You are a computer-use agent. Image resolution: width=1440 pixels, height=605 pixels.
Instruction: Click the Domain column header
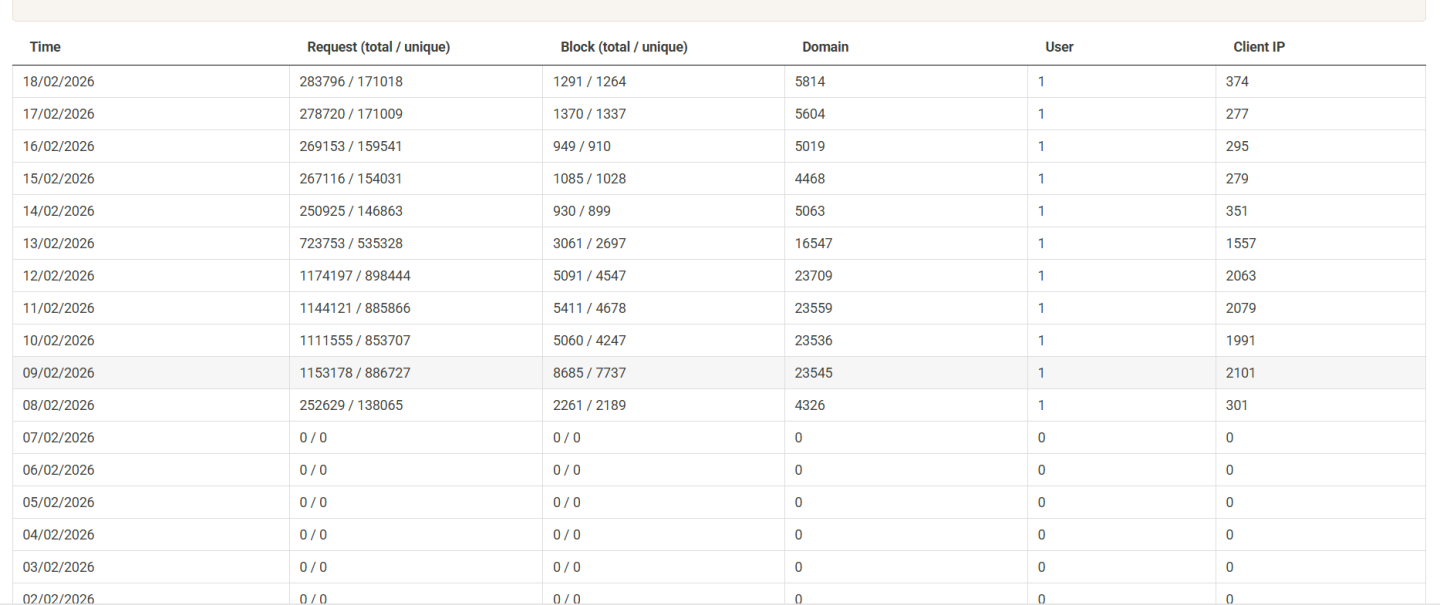coord(825,47)
